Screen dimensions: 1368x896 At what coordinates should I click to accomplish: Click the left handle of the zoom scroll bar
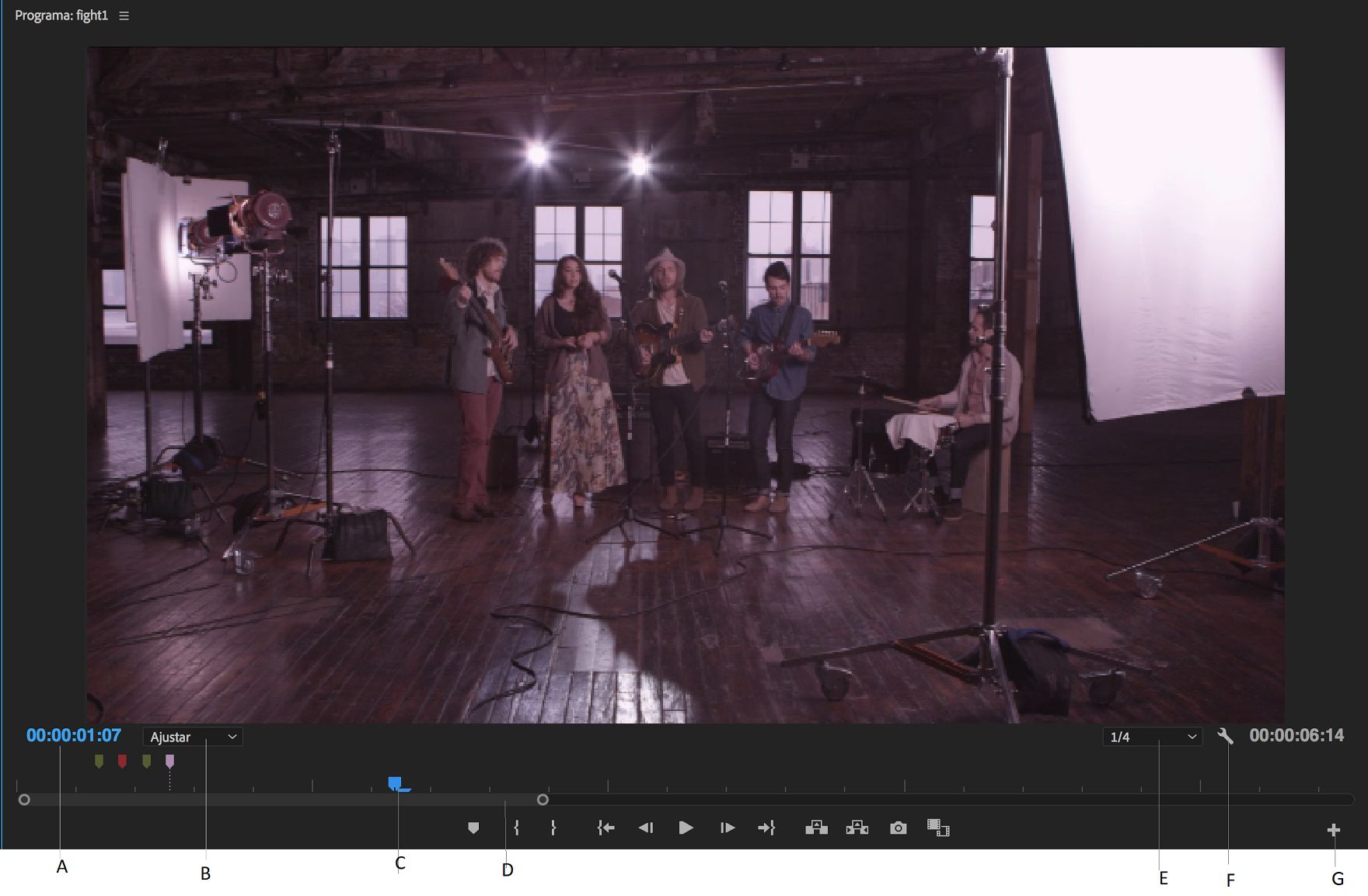point(24,800)
